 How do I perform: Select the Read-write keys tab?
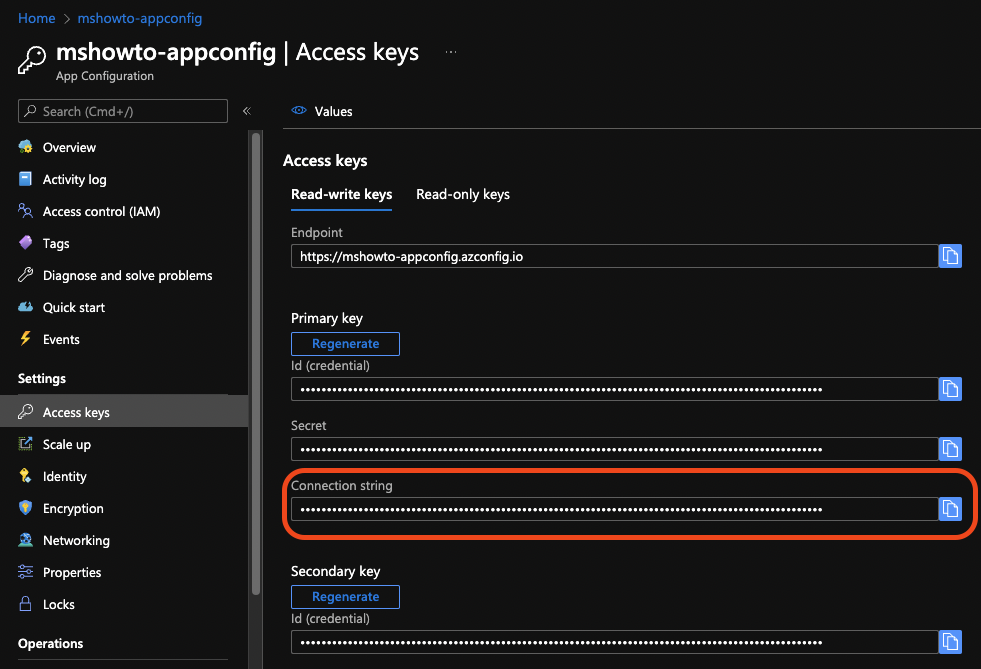pos(342,195)
